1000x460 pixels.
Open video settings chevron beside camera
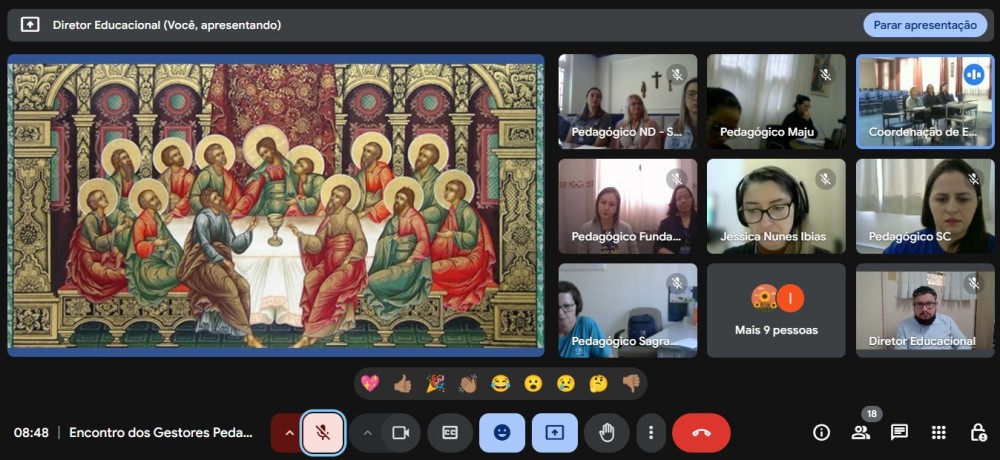click(367, 433)
